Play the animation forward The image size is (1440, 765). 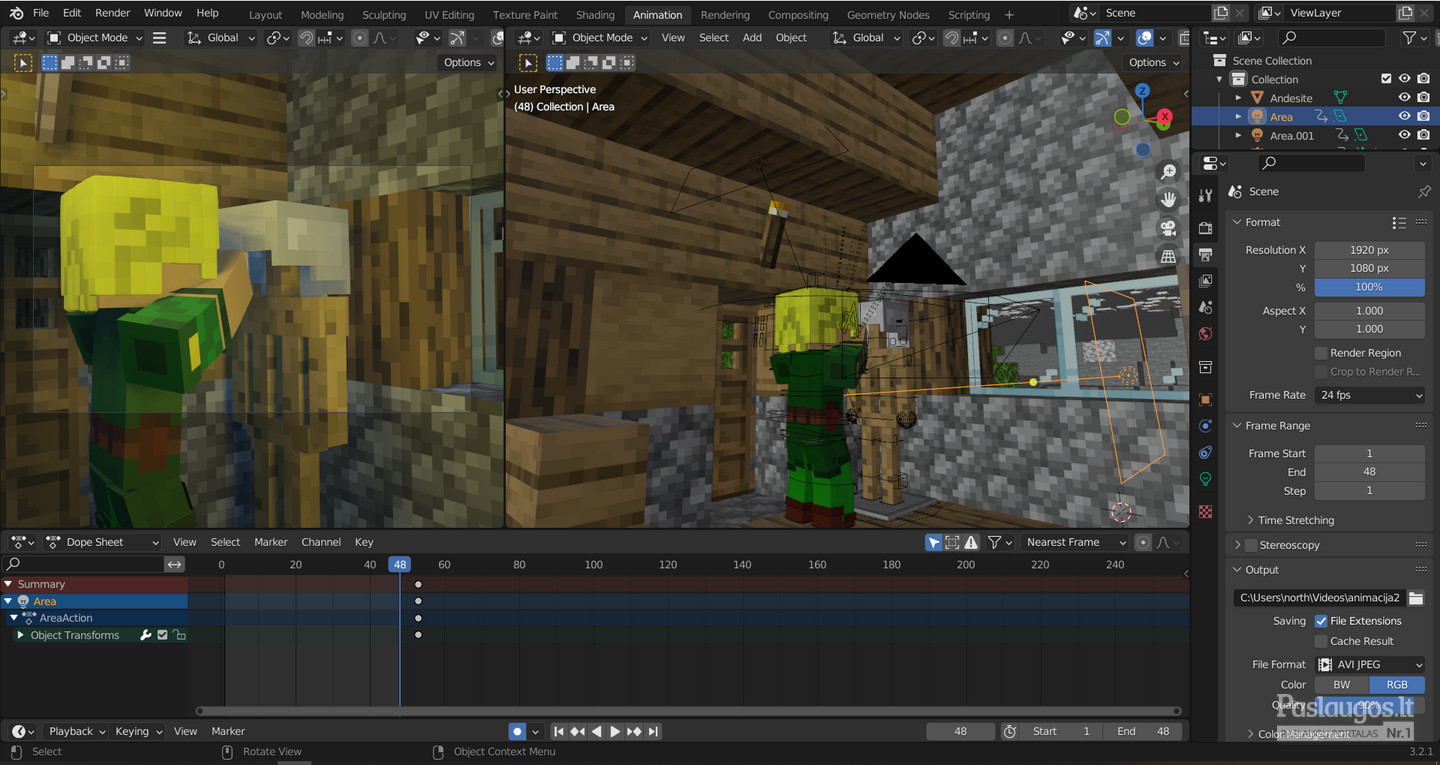point(615,731)
